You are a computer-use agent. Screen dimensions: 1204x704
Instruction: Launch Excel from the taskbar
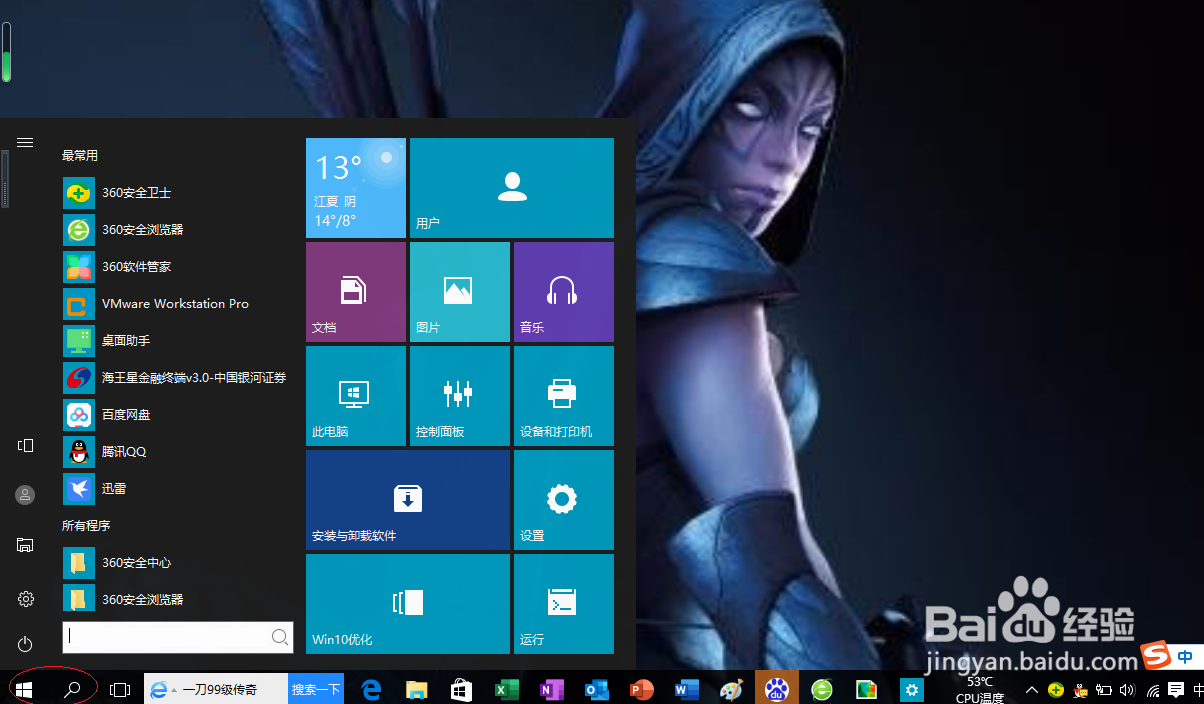click(x=507, y=689)
